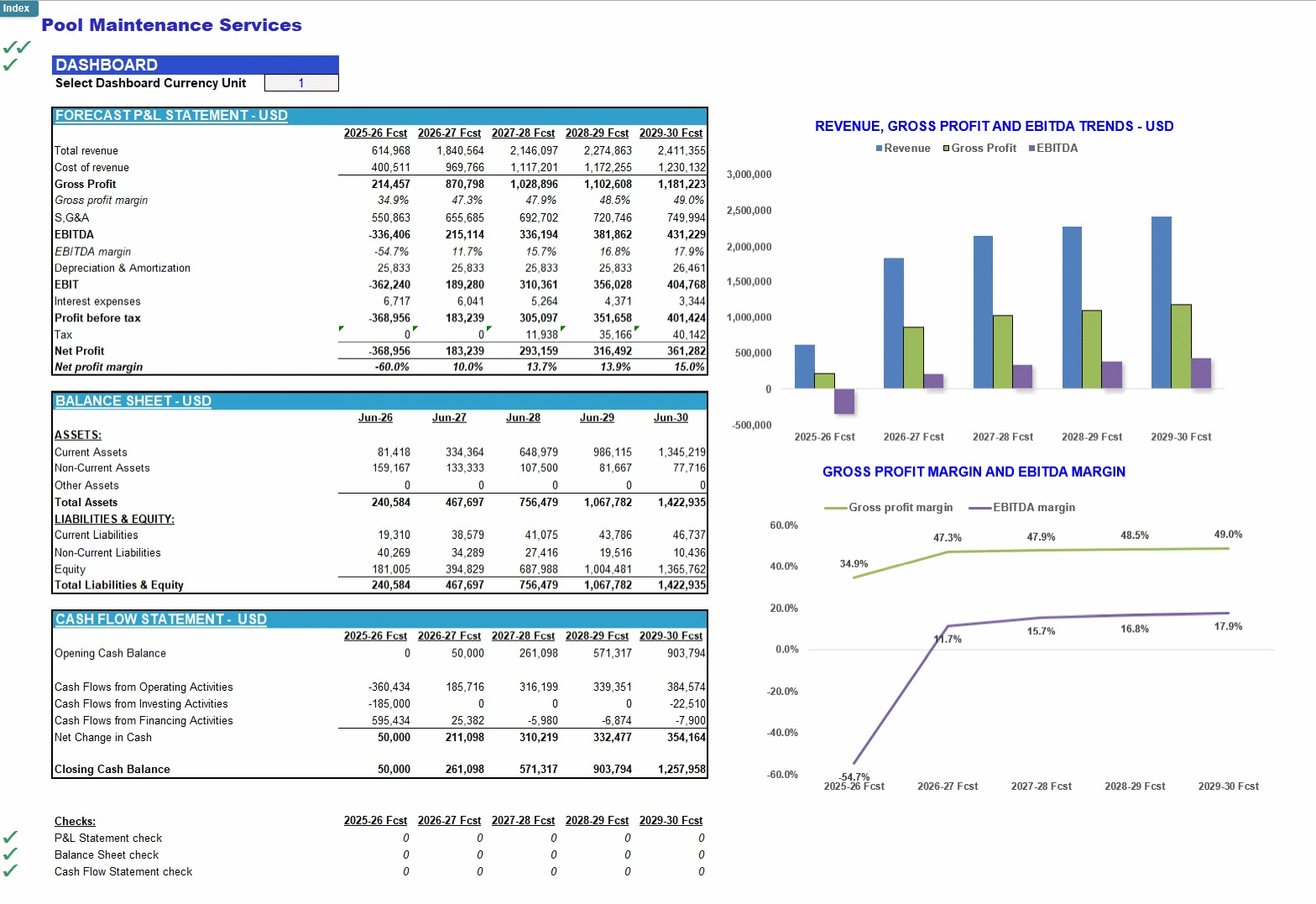The height and width of the screenshot is (904, 1316).
Task: Click the green checkmark beside P&L Statement check
Action: click(x=10, y=838)
